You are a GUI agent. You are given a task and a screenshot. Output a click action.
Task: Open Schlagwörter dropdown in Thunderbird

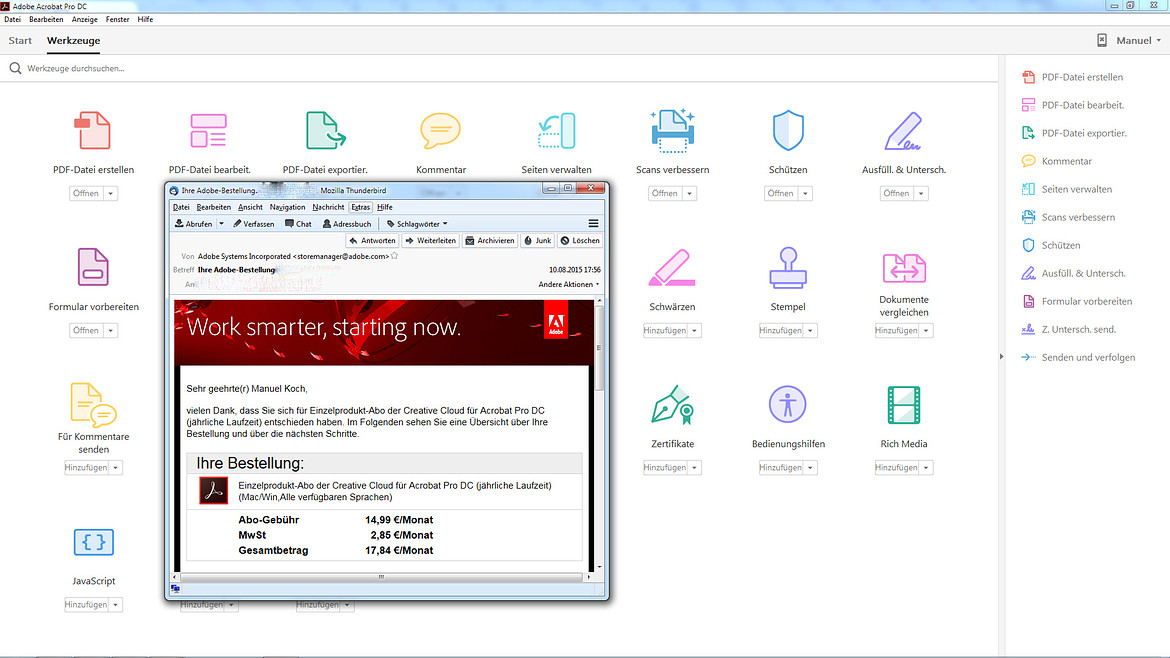(417, 224)
